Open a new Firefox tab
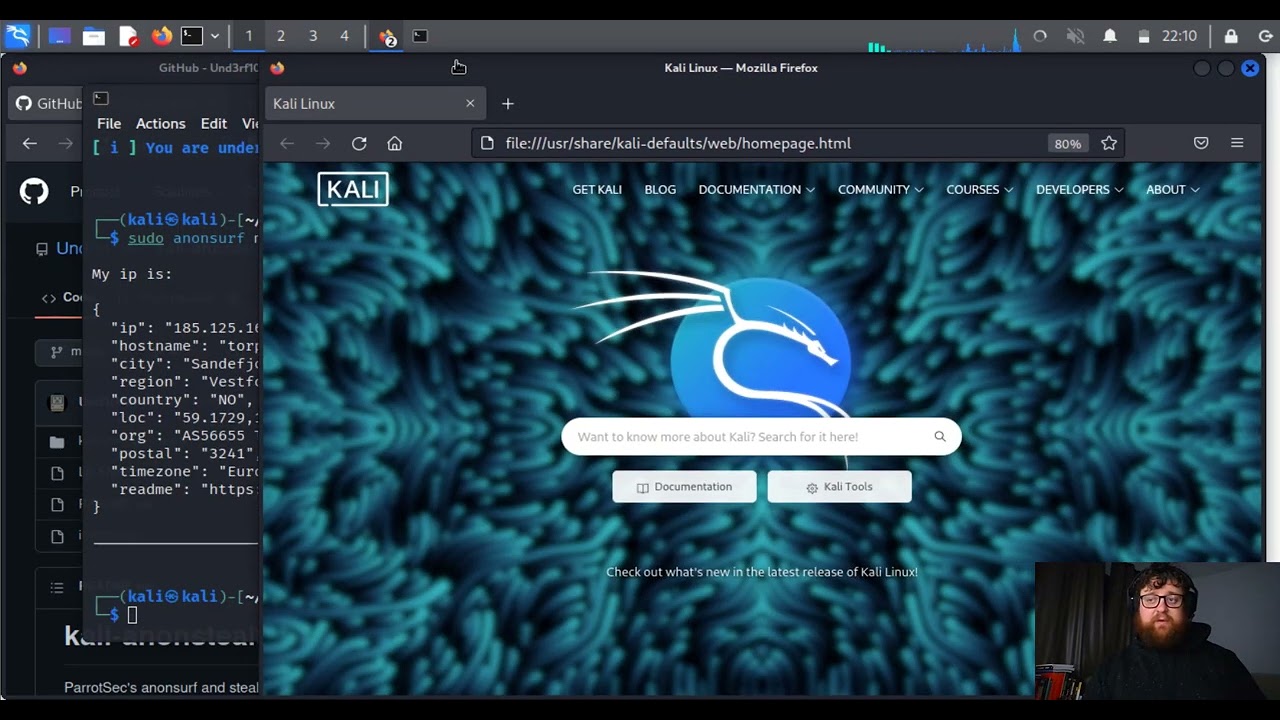This screenshot has width=1280, height=720. [507, 103]
